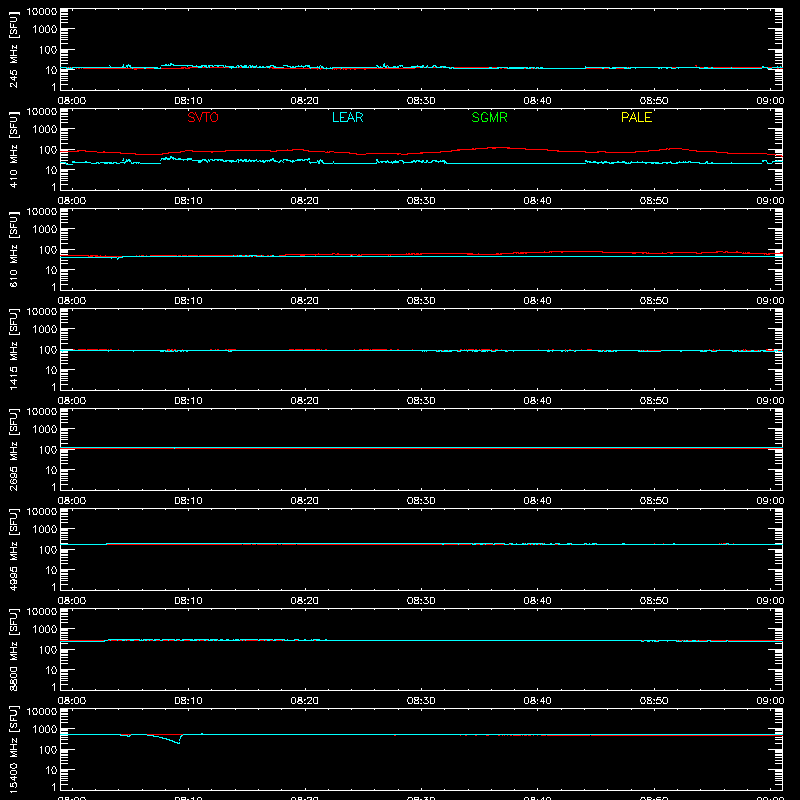Click the 08:20 label under the 2695 MHz plot
800x800 pixels.
click(x=305, y=501)
